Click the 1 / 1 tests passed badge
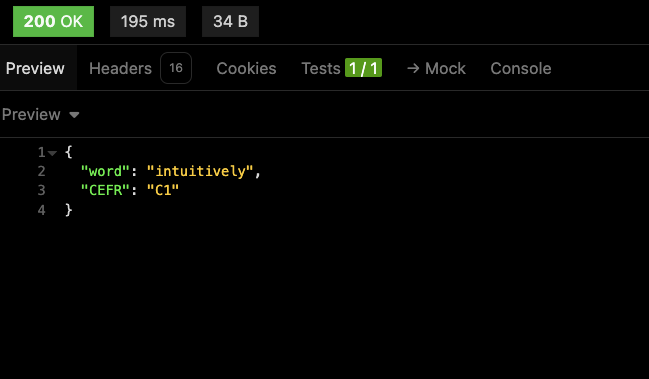This screenshot has width=649, height=379. pyautogui.click(x=363, y=68)
